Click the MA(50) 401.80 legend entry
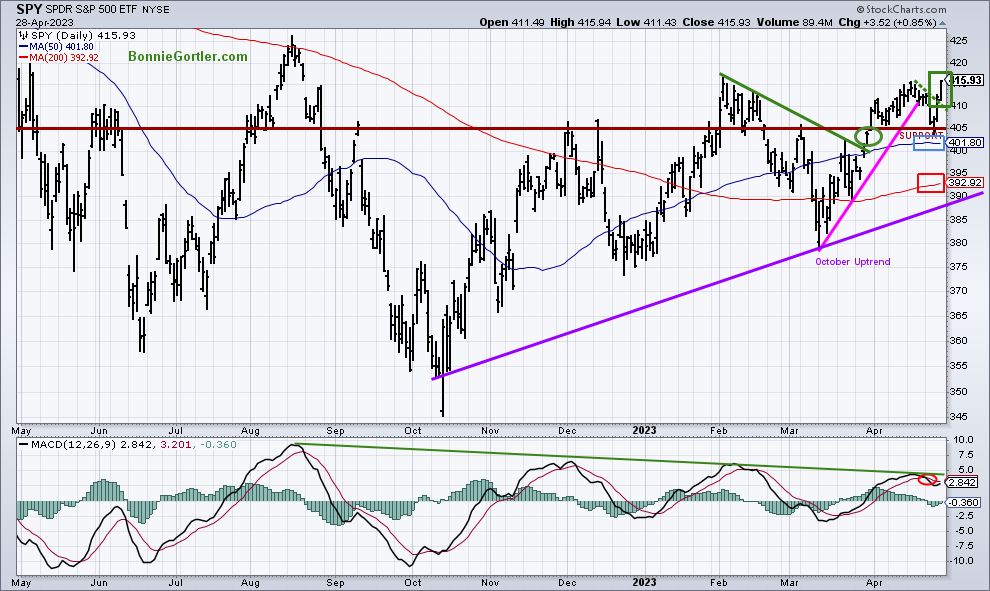 tap(56, 47)
